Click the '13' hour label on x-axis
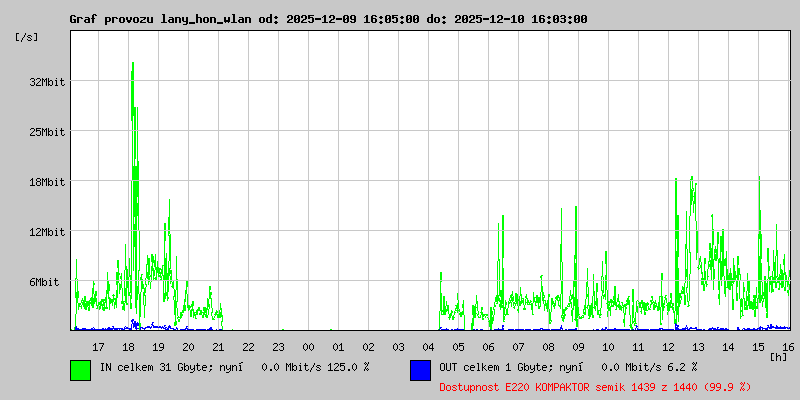This screenshot has width=800, height=400. (x=698, y=347)
